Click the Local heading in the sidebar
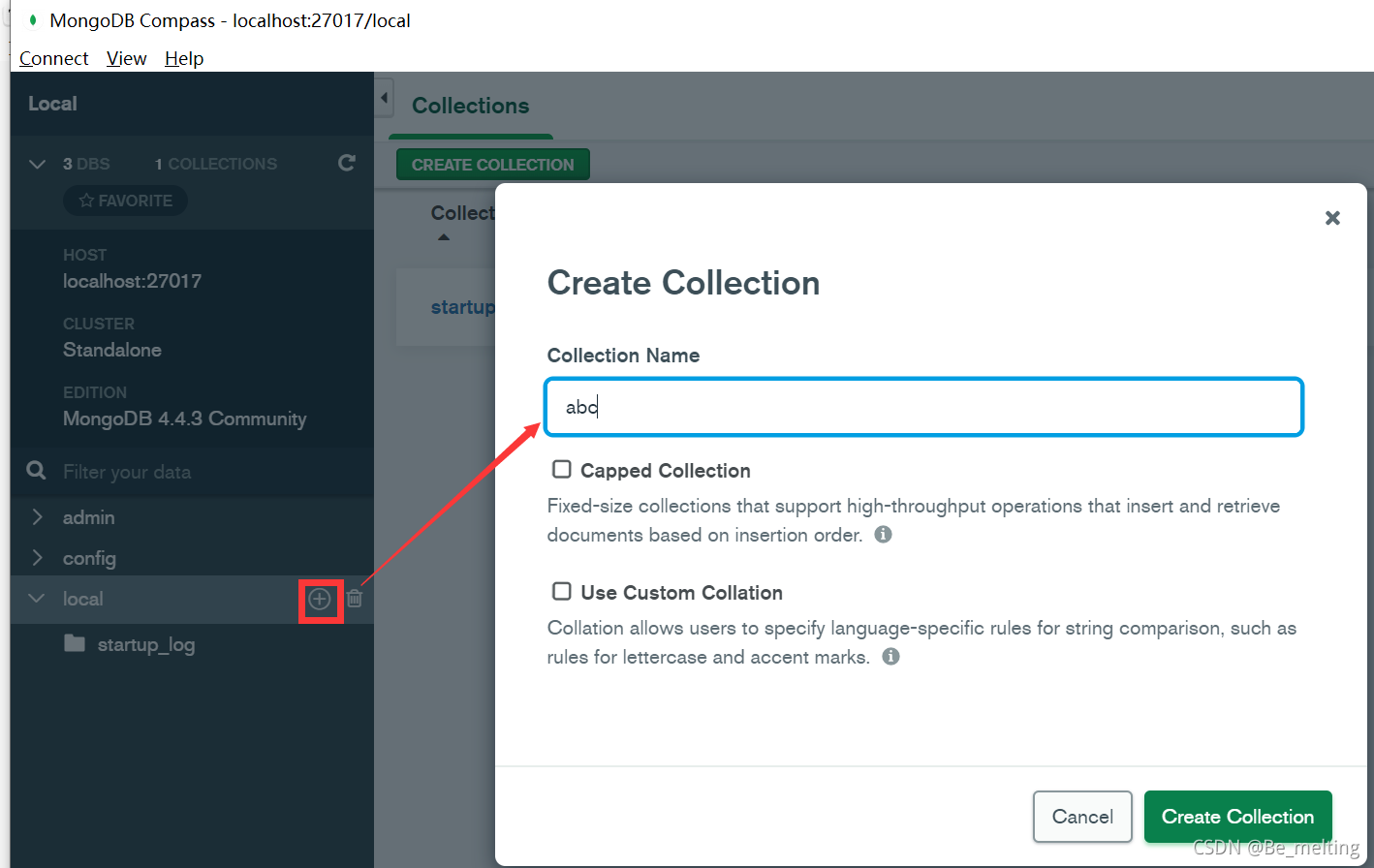This screenshot has height=868, width=1374. click(52, 104)
